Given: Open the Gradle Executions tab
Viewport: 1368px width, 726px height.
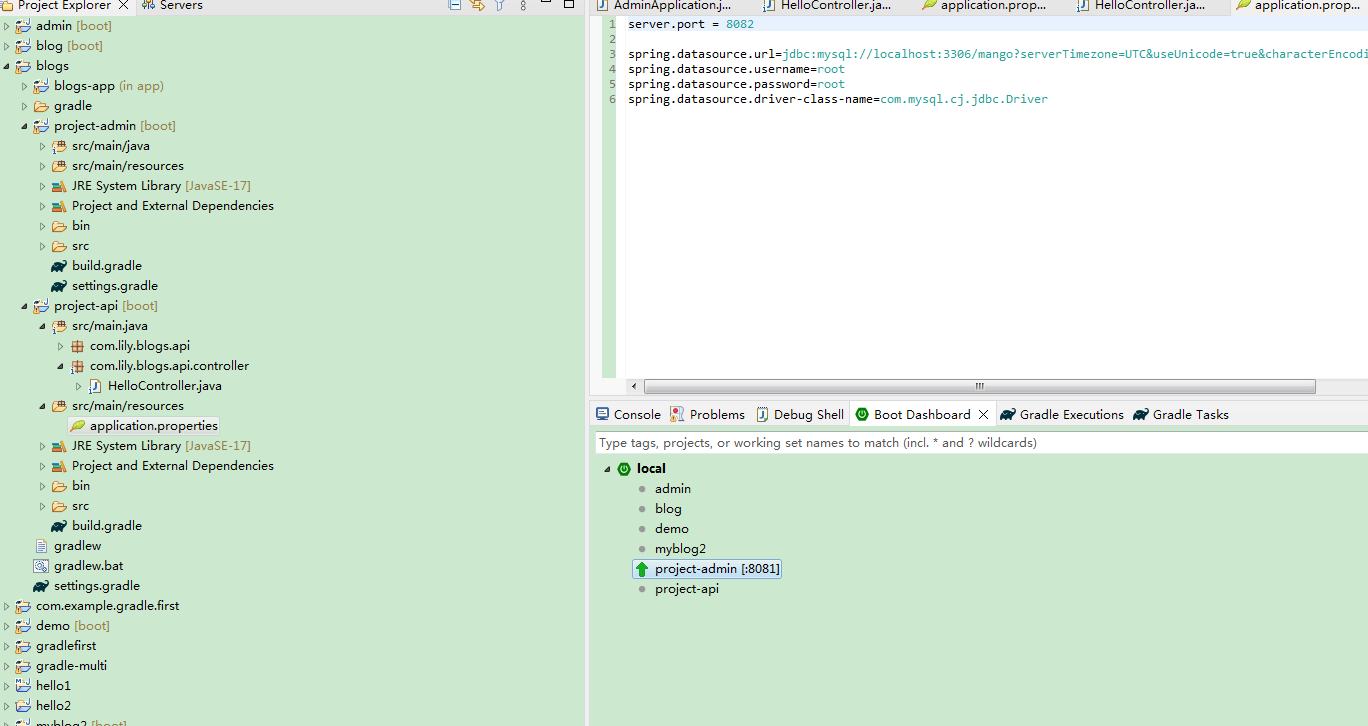Looking at the screenshot, I should (1062, 414).
